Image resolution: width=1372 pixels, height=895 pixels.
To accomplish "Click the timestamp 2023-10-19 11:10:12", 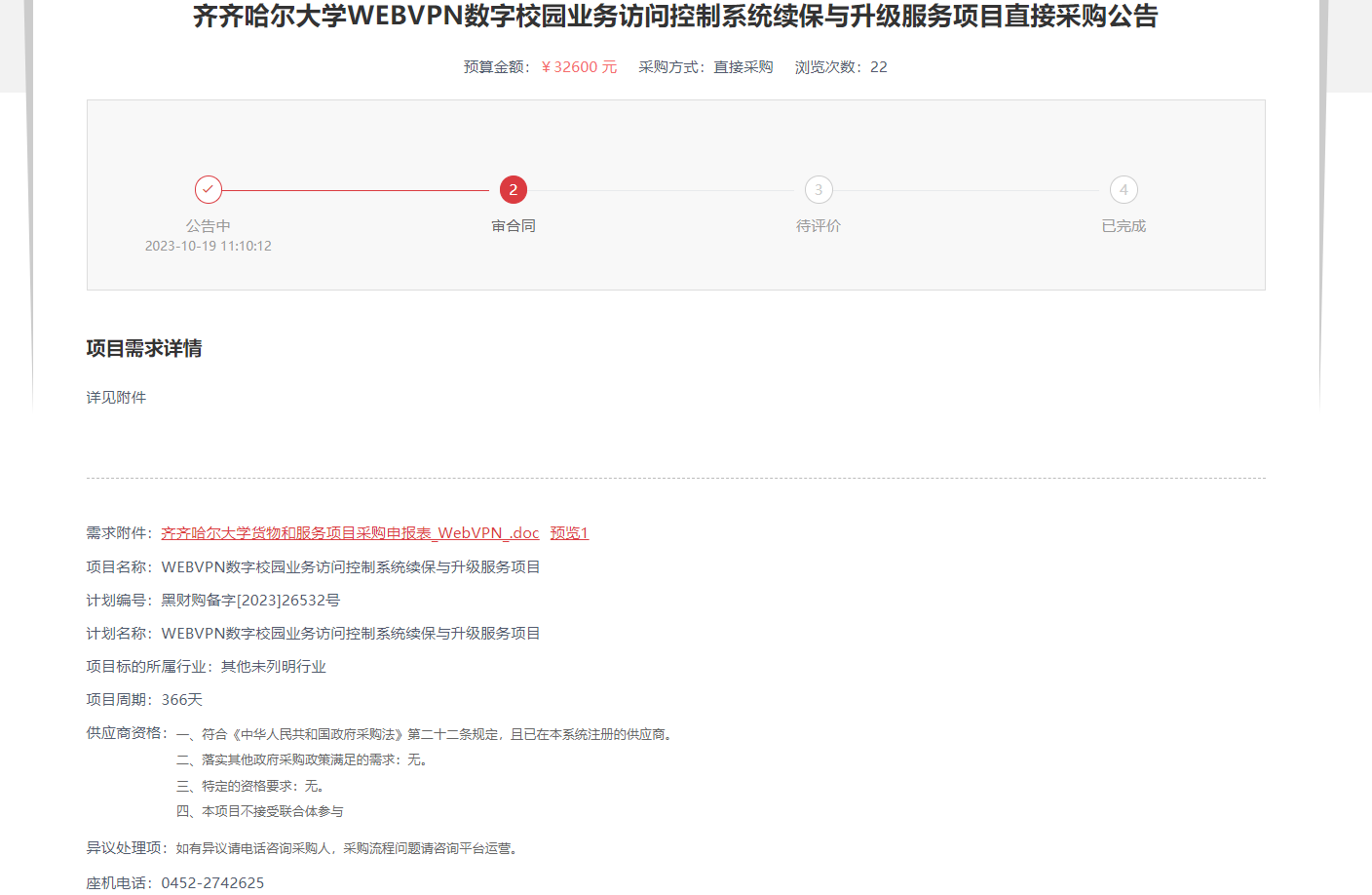I will [209, 246].
